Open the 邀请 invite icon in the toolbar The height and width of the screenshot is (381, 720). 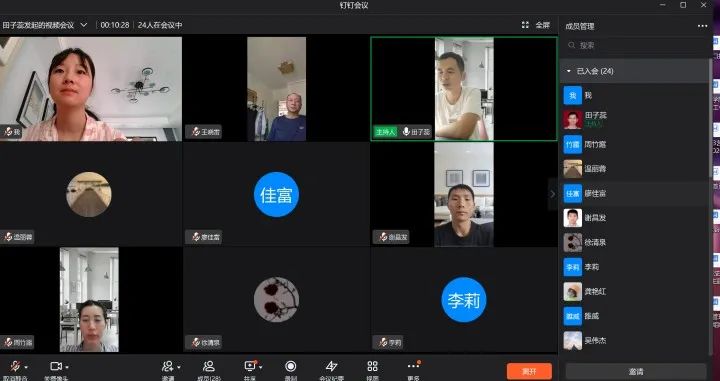[x=168, y=366]
